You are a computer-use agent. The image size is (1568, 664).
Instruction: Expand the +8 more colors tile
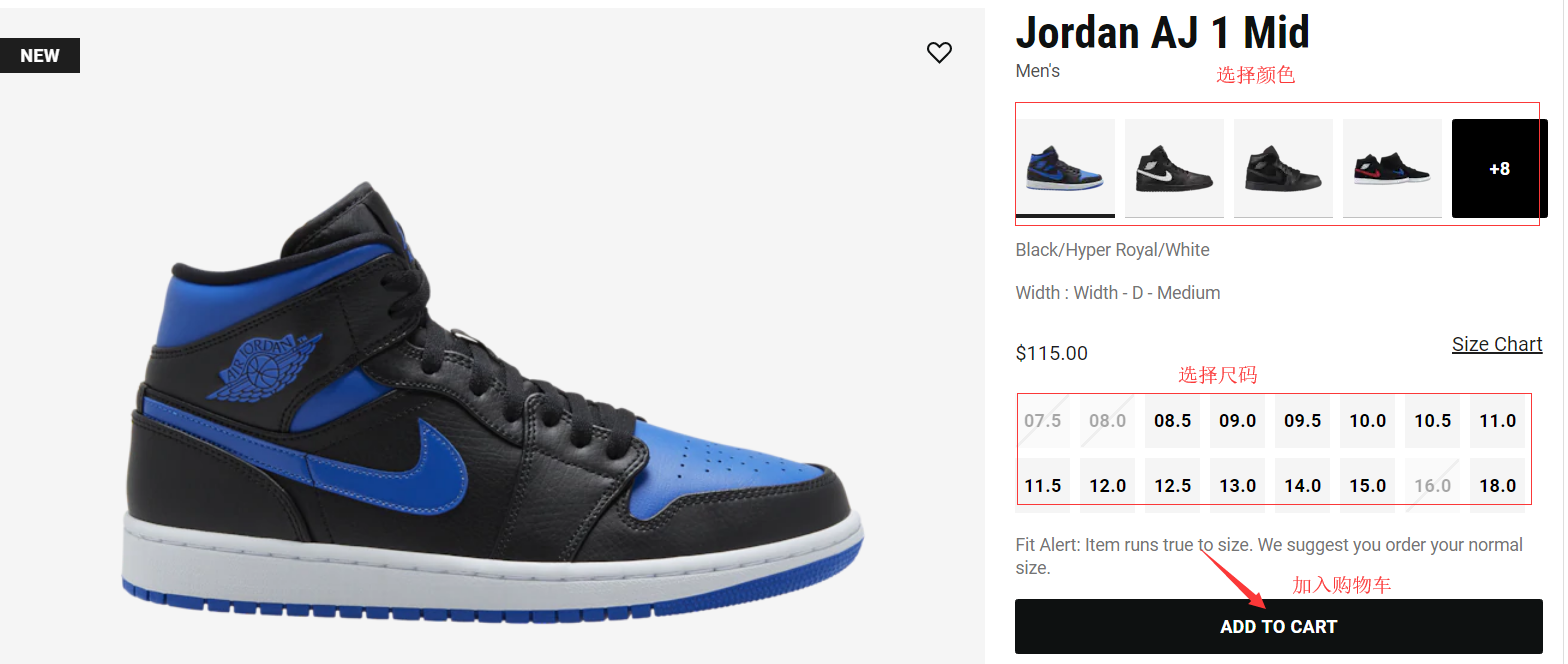click(1500, 168)
